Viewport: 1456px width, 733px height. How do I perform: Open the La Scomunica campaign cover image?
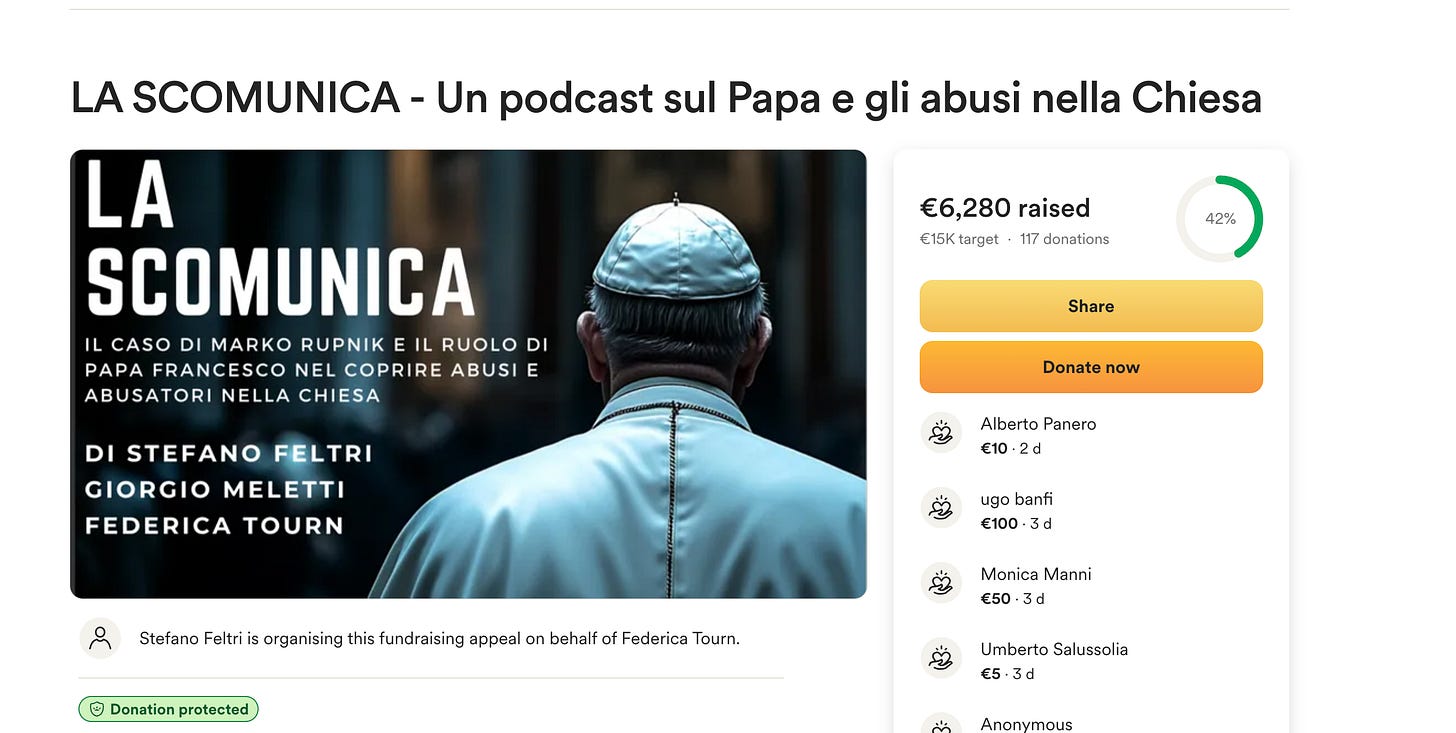(x=468, y=374)
